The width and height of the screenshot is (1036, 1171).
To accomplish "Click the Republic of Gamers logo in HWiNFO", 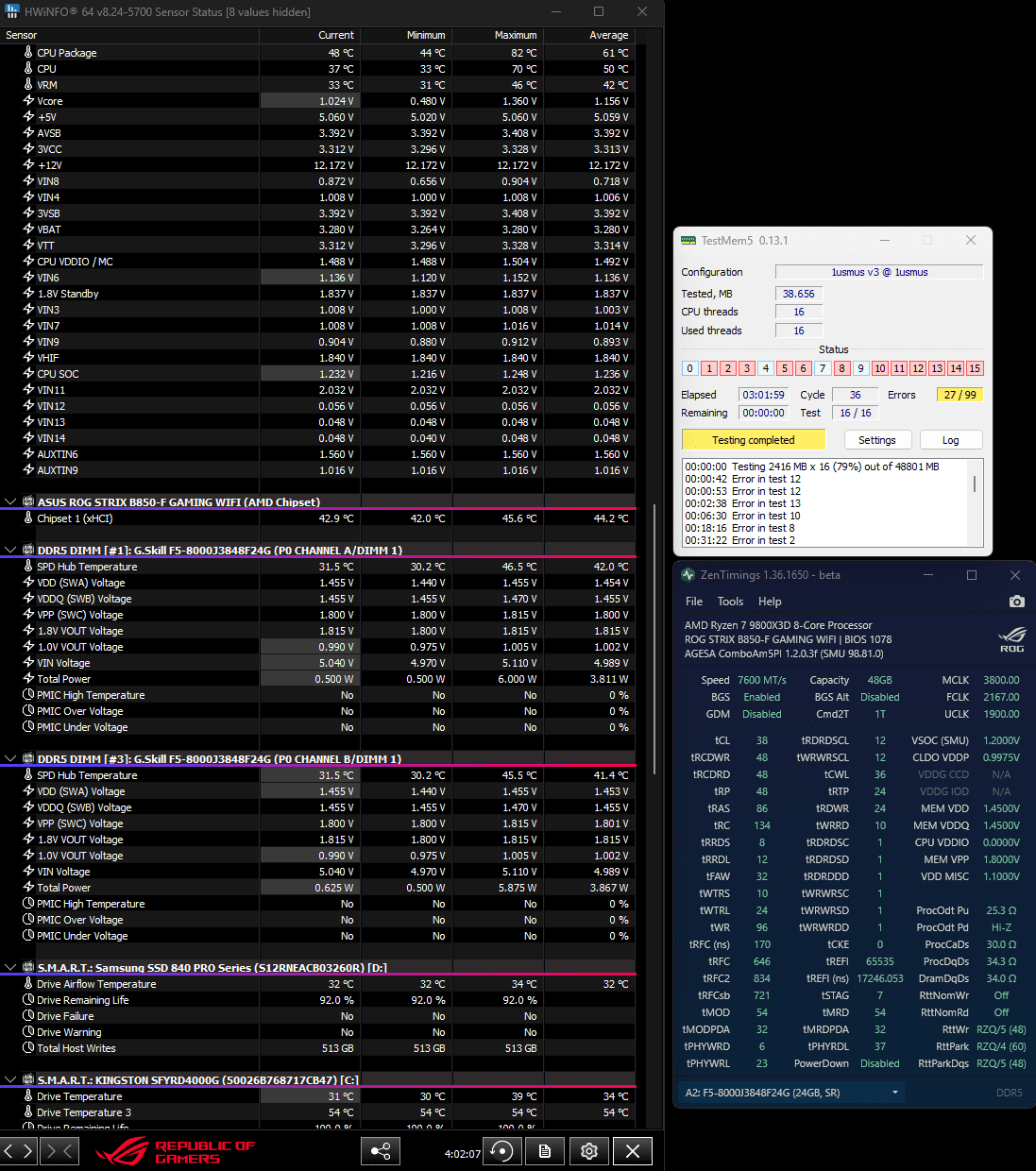I will point(176,1151).
